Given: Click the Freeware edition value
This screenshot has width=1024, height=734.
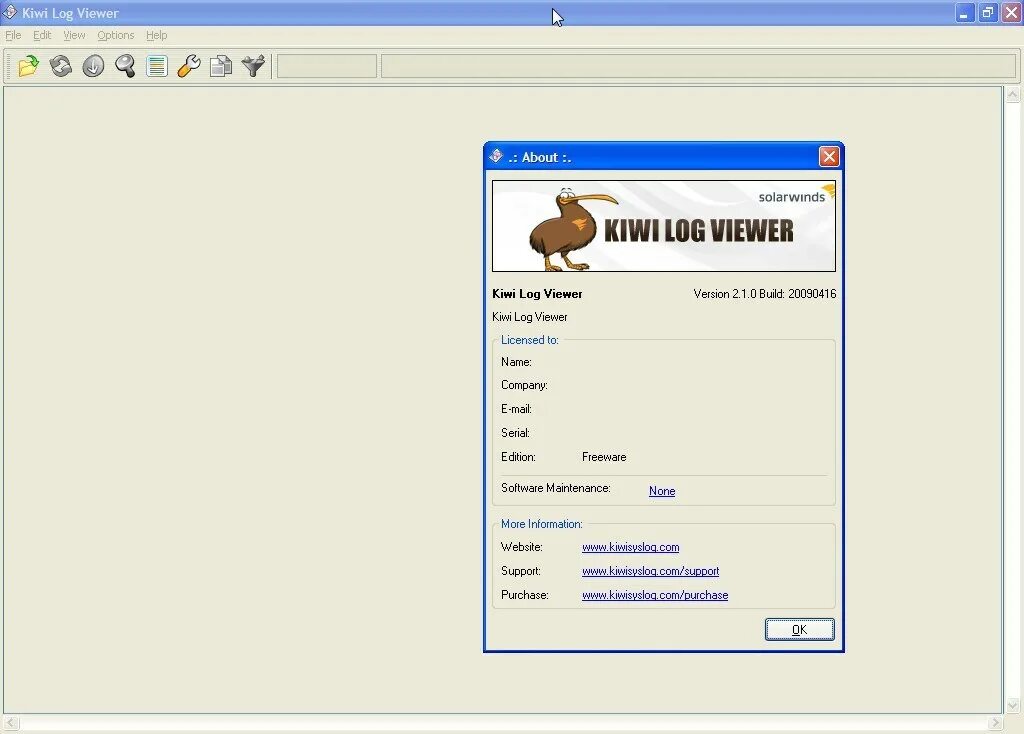Looking at the screenshot, I should [x=604, y=457].
